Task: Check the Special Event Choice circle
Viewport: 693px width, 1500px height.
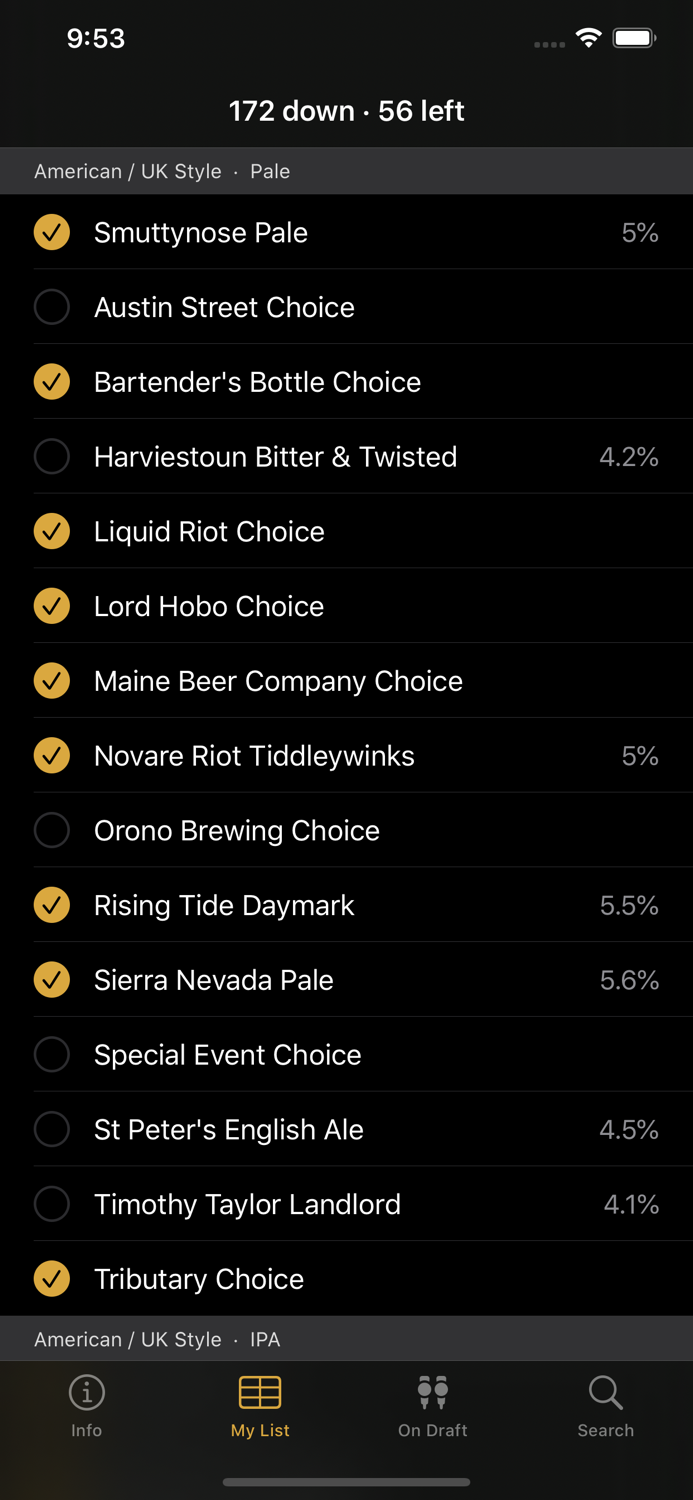Action: click(52, 1054)
